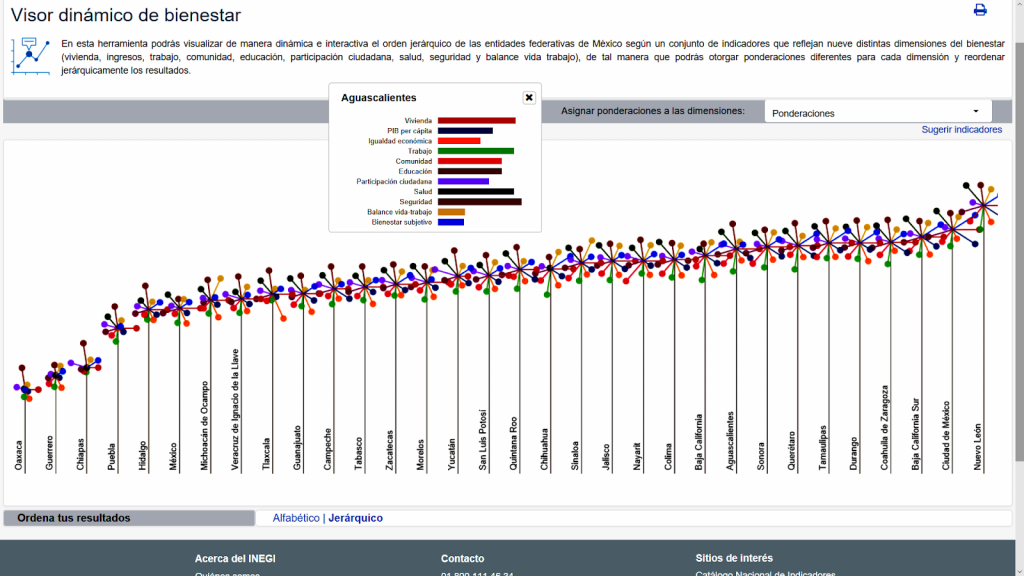
Task: Click the Puebla flower glyph
Action: point(117,325)
